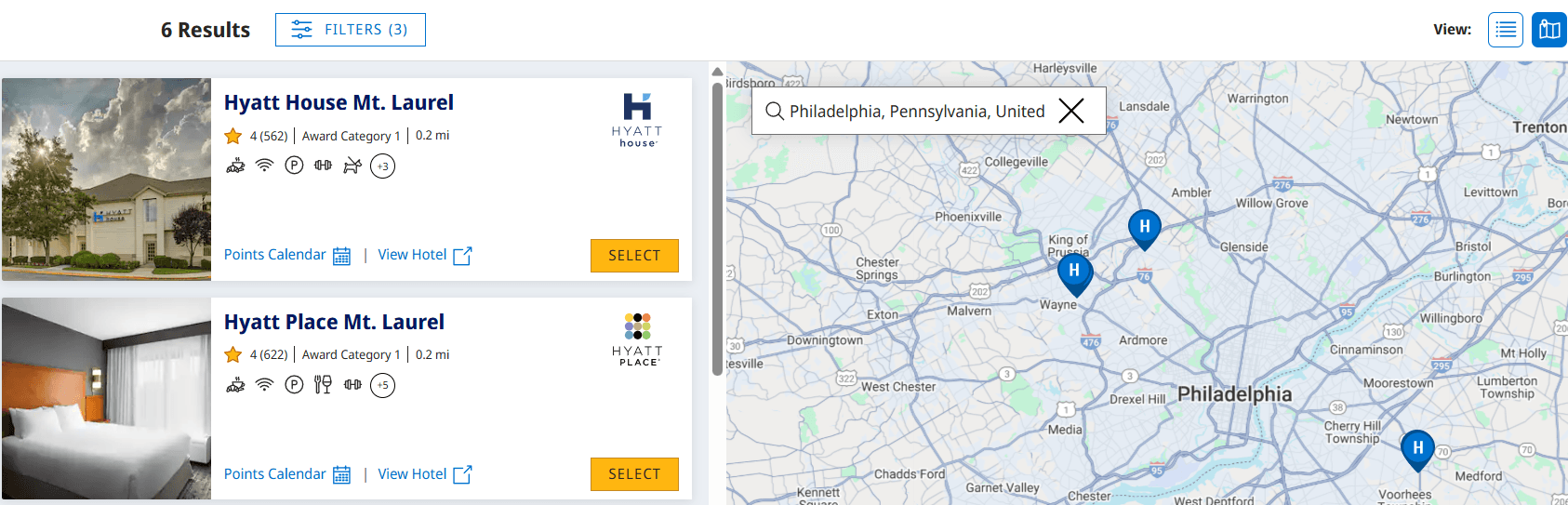The width and height of the screenshot is (1568, 505).
Task: Click the map search magnifier icon
Action: tap(774, 112)
